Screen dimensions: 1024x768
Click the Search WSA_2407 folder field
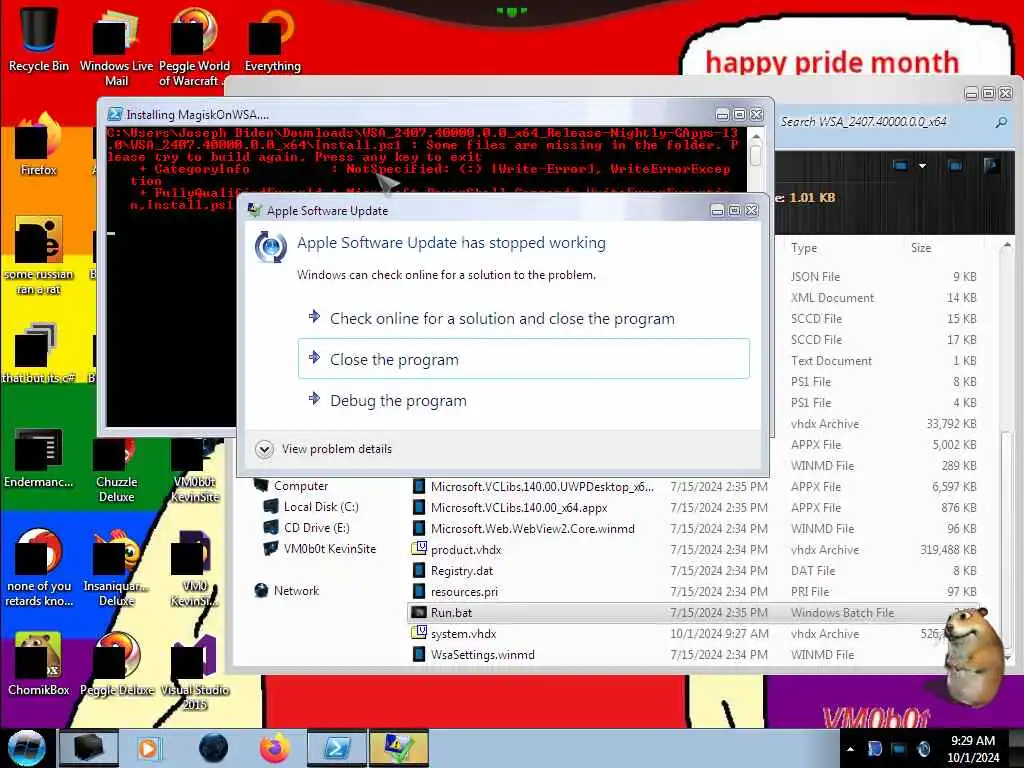pyautogui.click(x=884, y=122)
